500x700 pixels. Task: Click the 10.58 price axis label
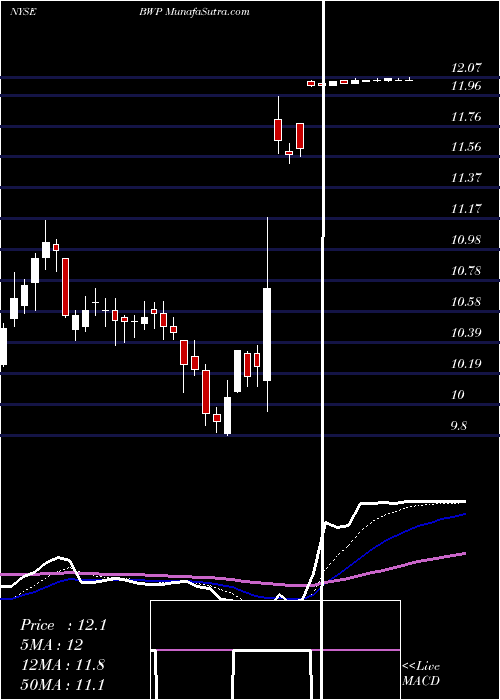[467, 302]
